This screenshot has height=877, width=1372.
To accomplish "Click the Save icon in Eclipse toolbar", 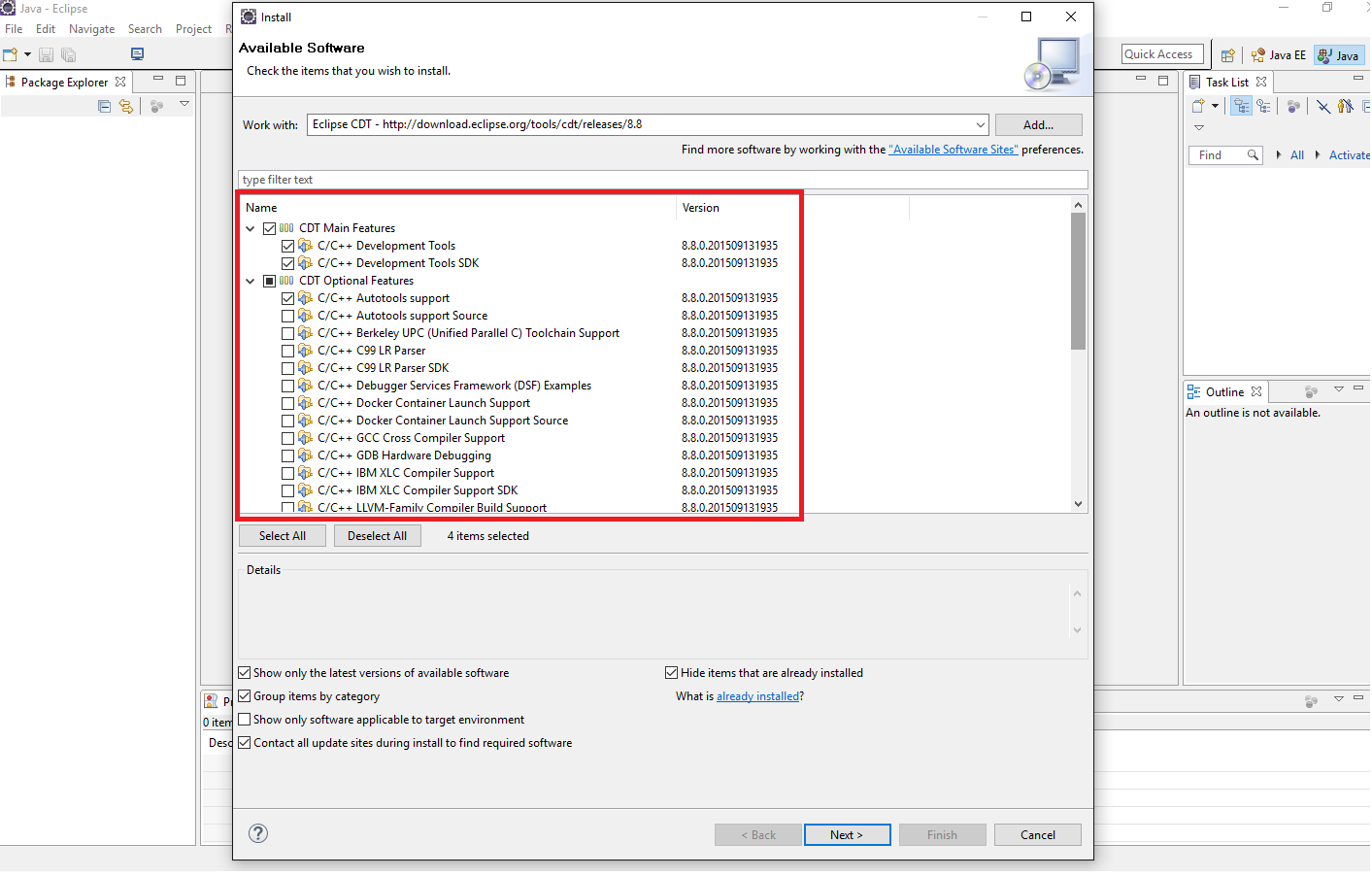I will pos(46,54).
